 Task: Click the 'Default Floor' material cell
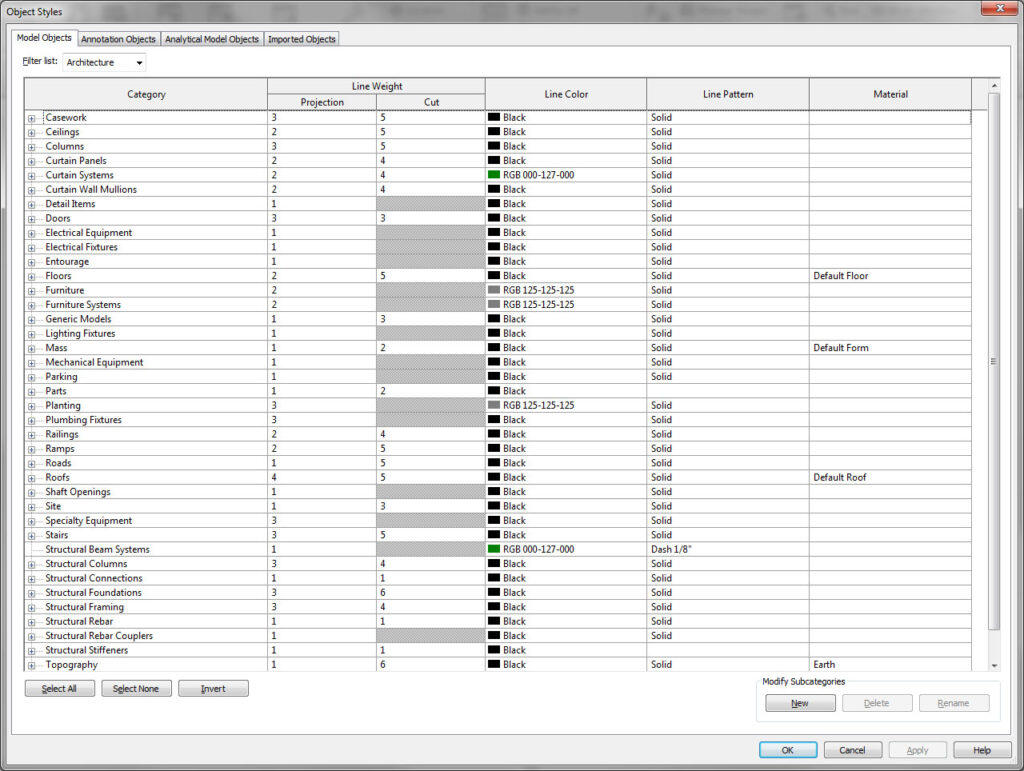890,276
